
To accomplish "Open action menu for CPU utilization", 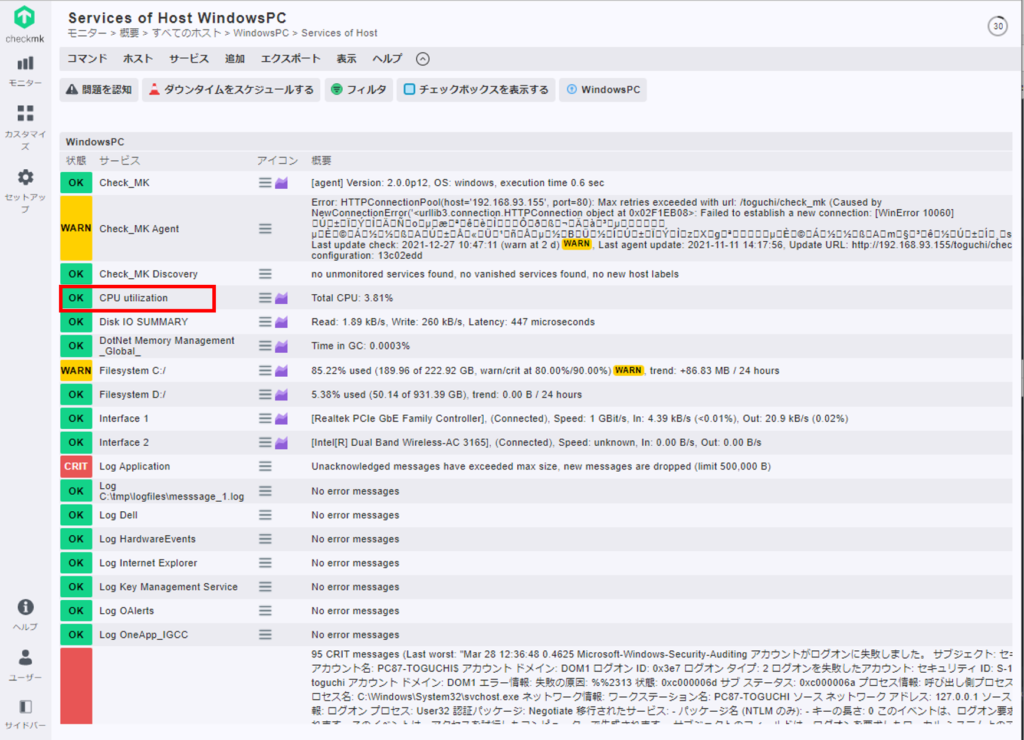I will [x=264, y=298].
